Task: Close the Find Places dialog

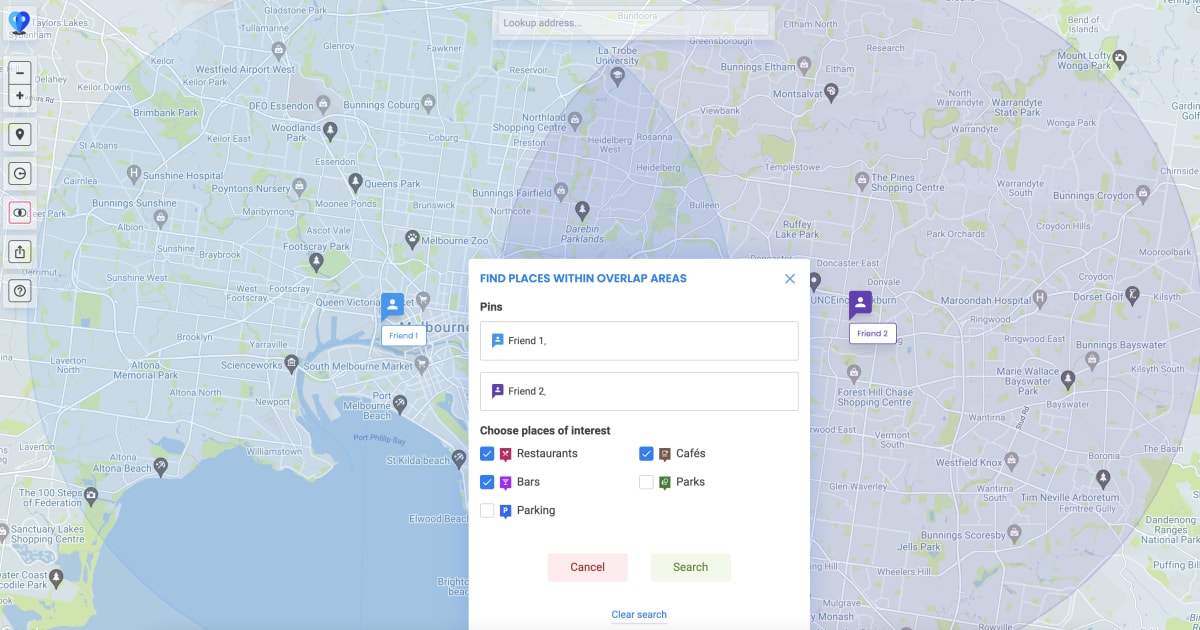Action: click(x=789, y=278)
